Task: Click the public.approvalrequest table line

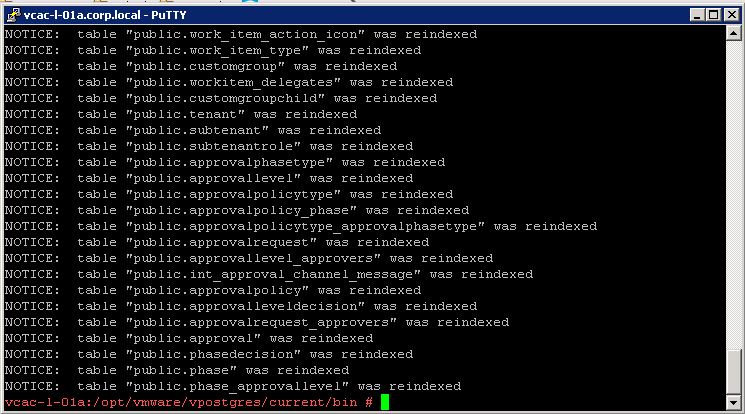Action: point(217,242)
